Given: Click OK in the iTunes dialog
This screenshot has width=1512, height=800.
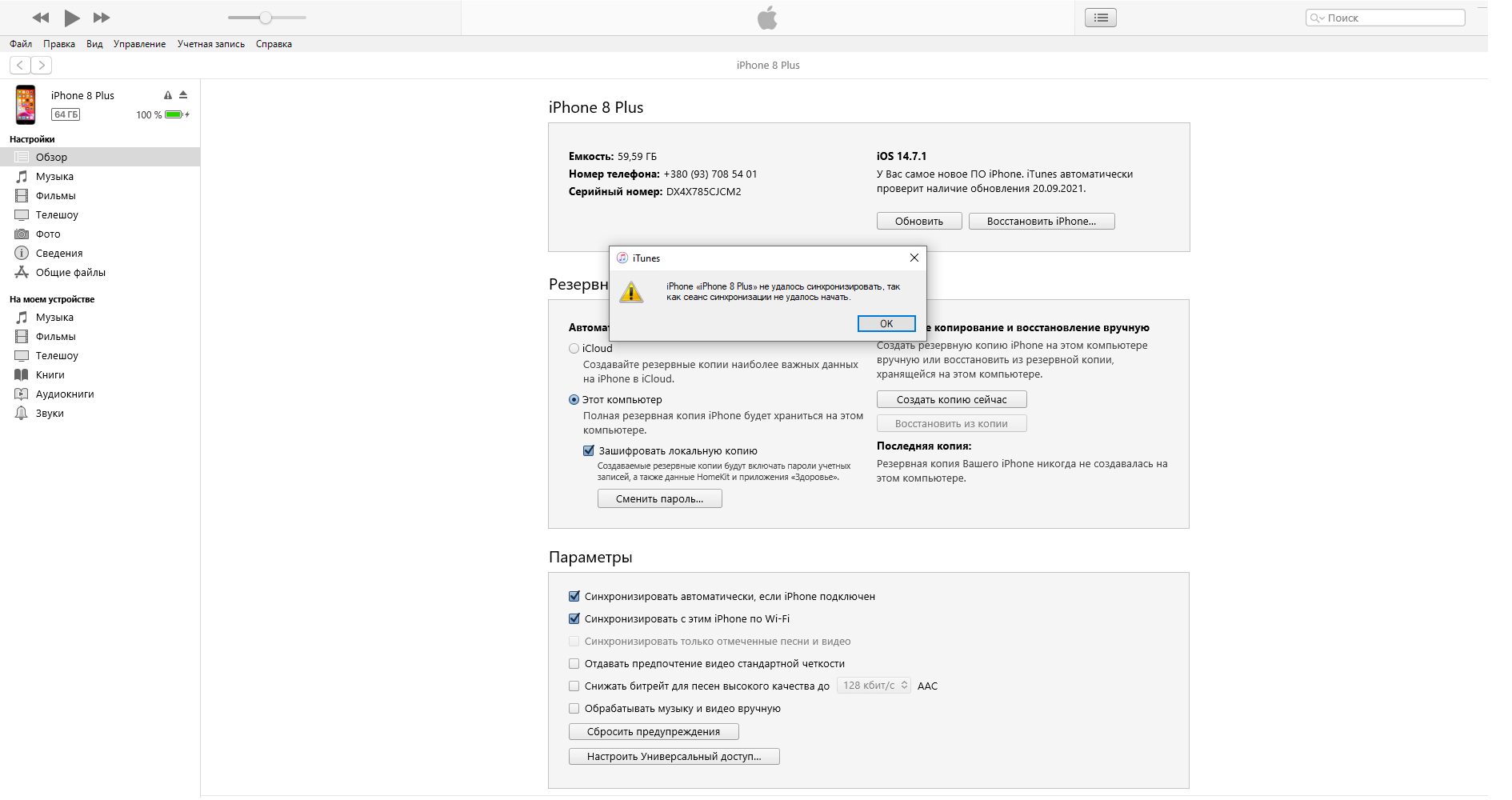Looking at the screenshot, I should [x=886, y=323].
